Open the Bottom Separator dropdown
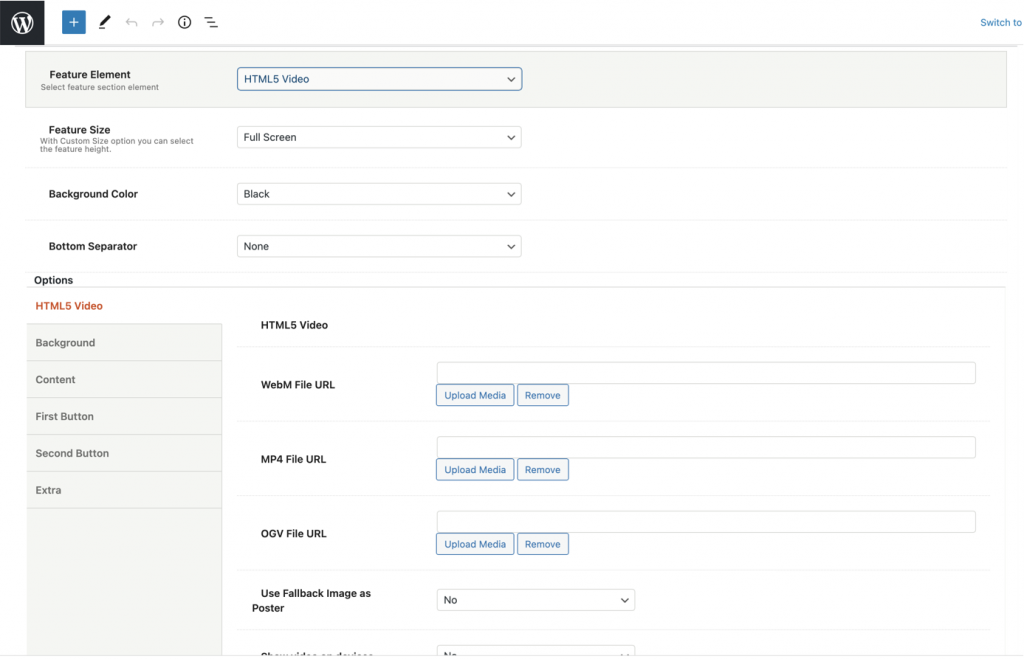 [x=378, y=246]
